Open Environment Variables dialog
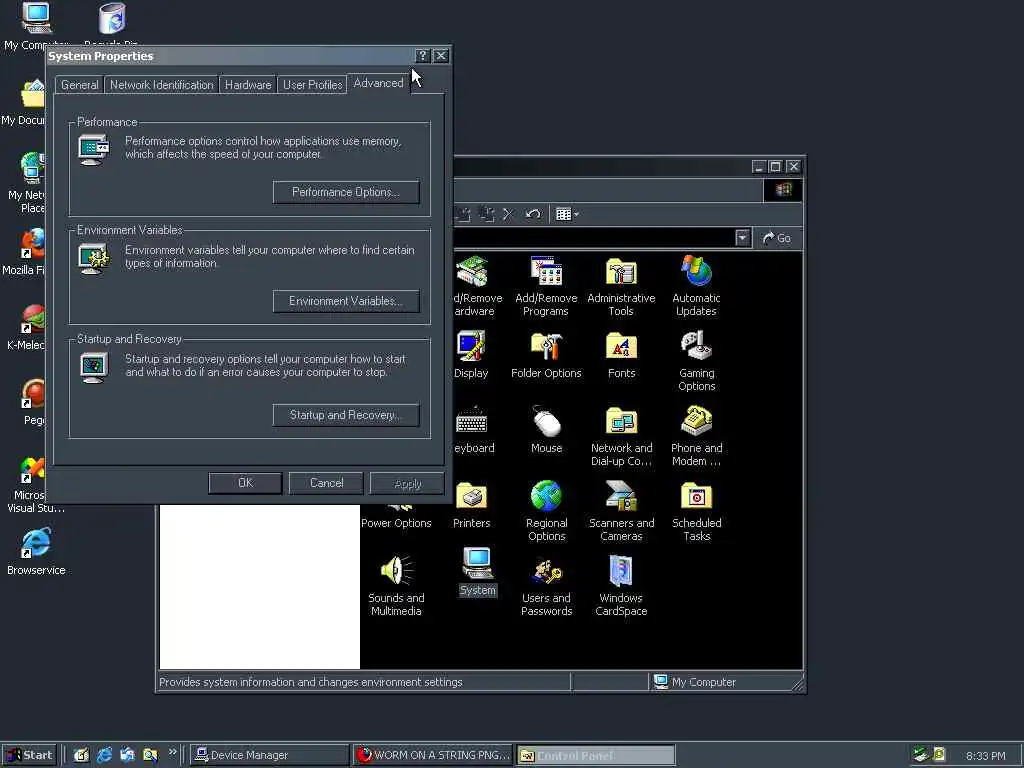 (x=345, y=301)
